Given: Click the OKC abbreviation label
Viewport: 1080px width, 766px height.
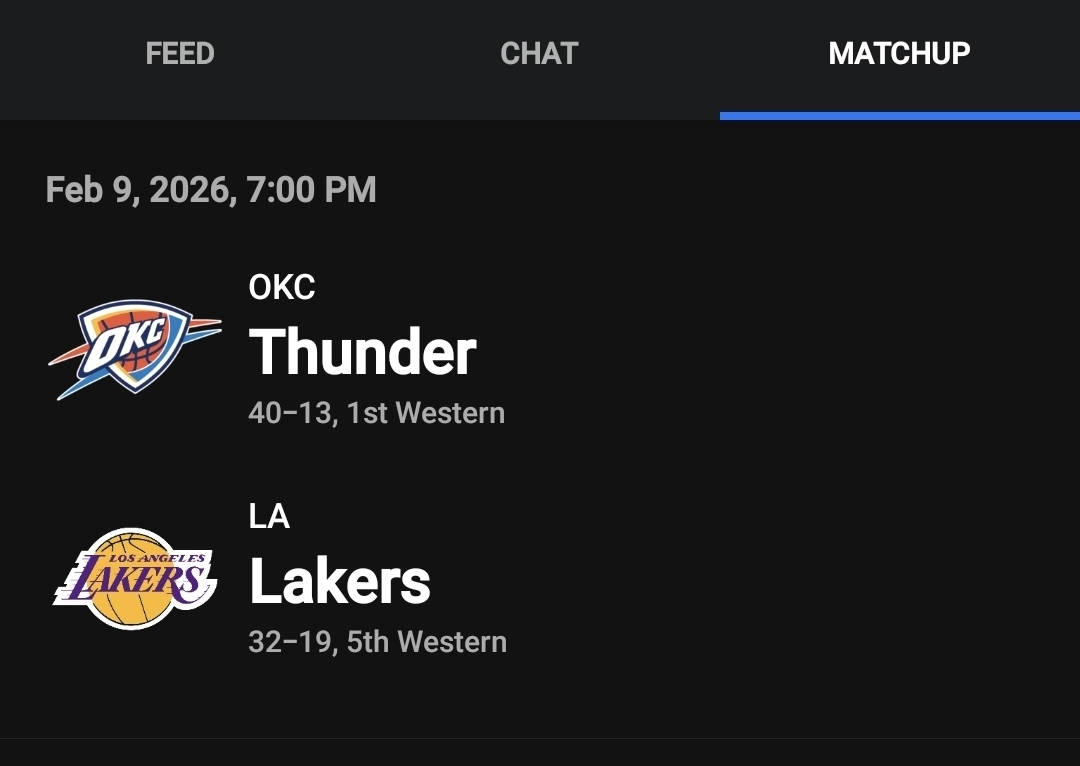Looking at the screenshot, I should pos(281,288).
